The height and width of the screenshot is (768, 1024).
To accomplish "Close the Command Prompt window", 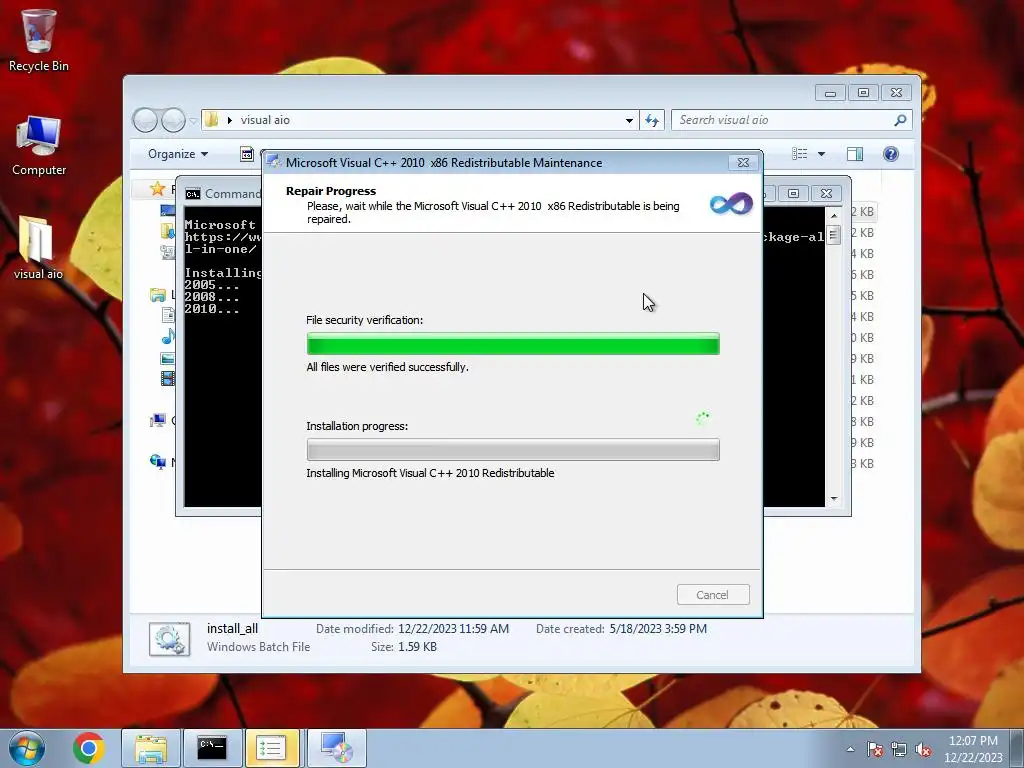I will [826, 193].
